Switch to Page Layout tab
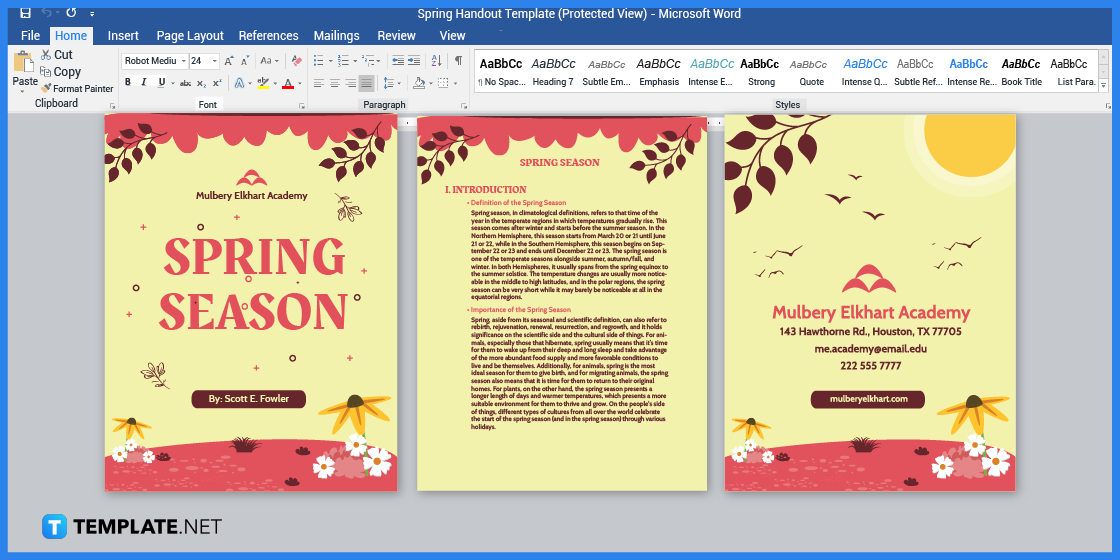 tap(190, 36)
